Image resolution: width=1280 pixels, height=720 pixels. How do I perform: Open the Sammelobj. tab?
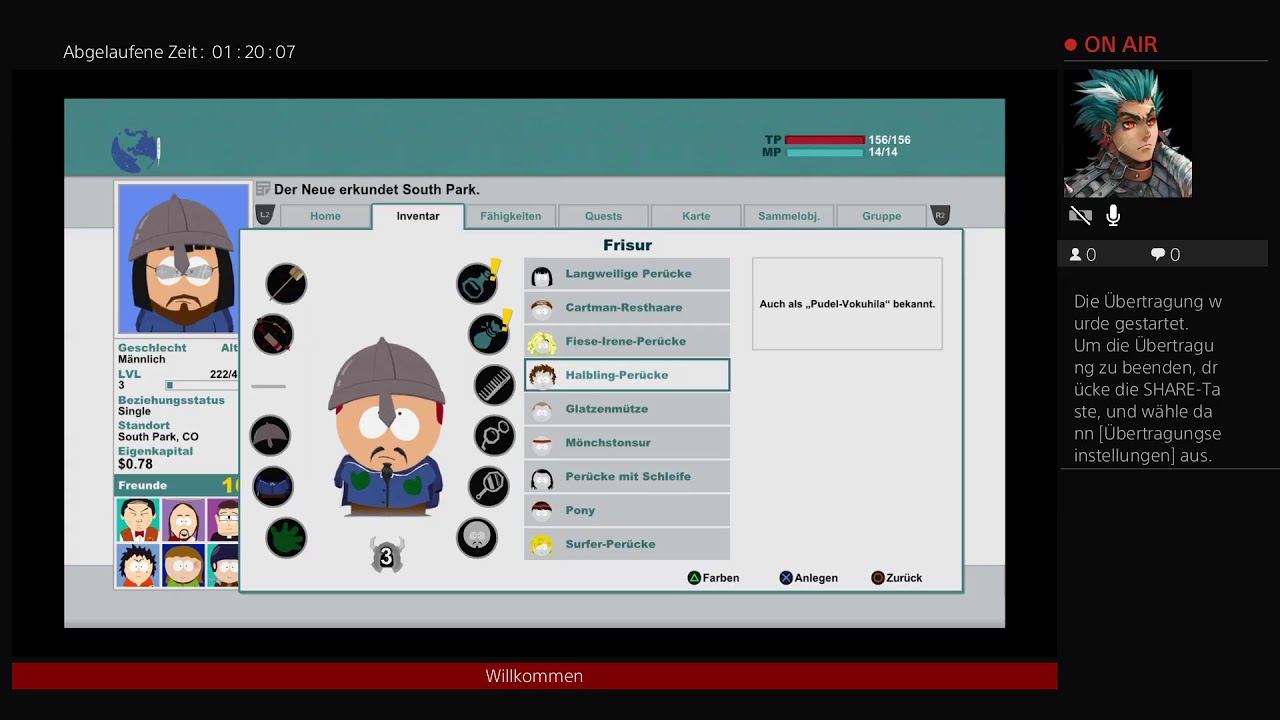789,216
